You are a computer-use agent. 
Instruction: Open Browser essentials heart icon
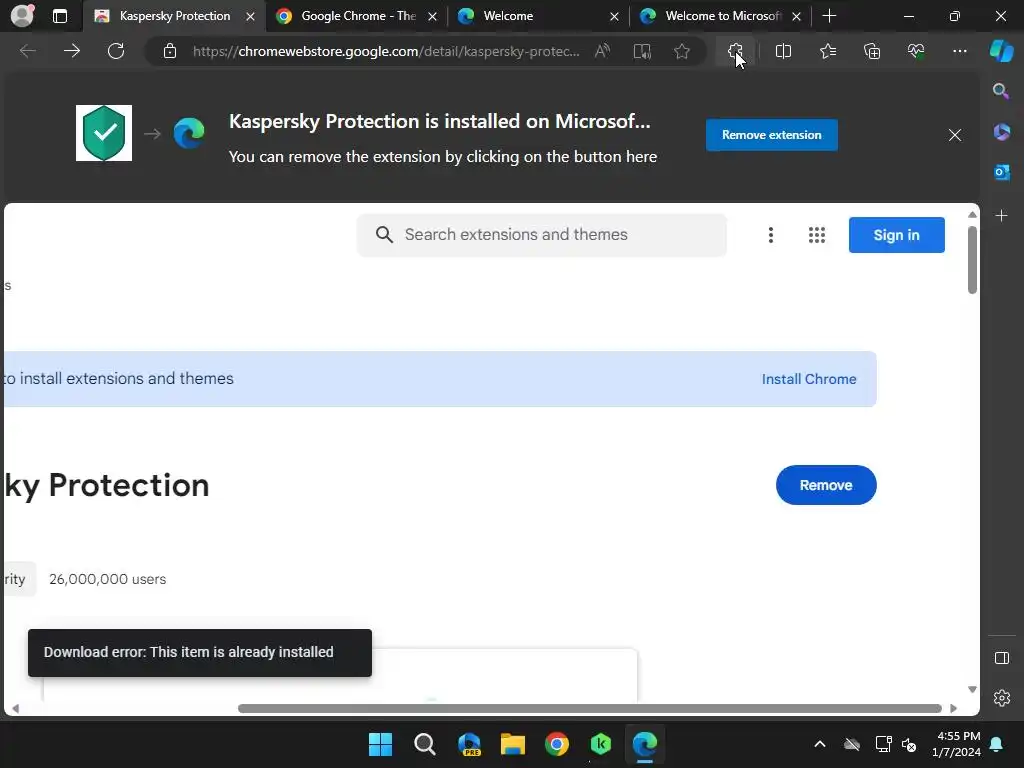click(x=916, y=51)
